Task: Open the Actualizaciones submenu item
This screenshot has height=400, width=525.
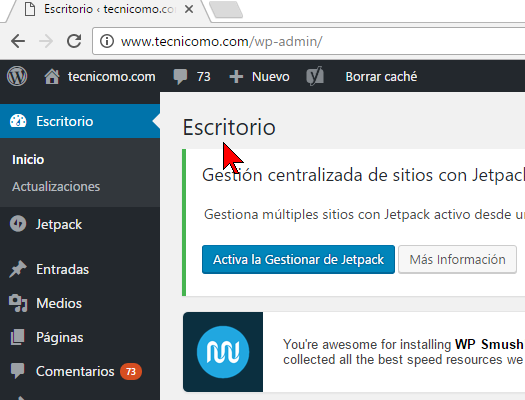Action: coord(56,186)
